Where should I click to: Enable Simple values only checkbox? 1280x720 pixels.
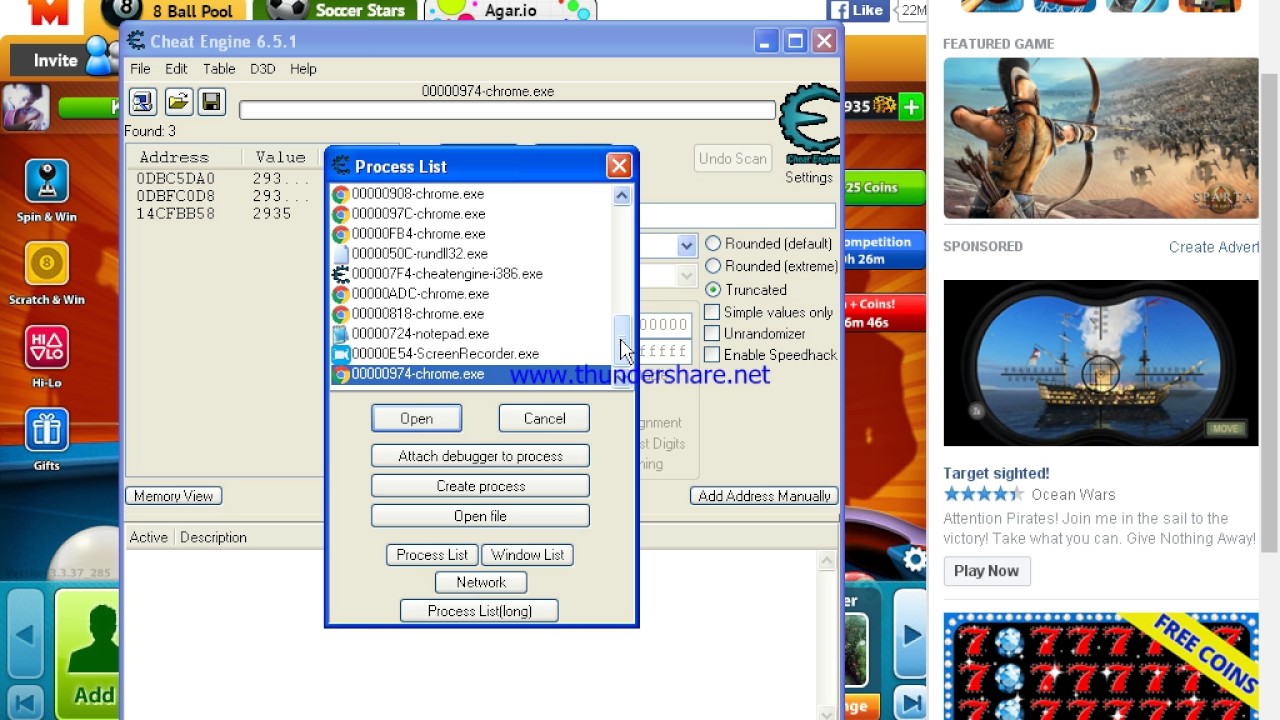712,312
